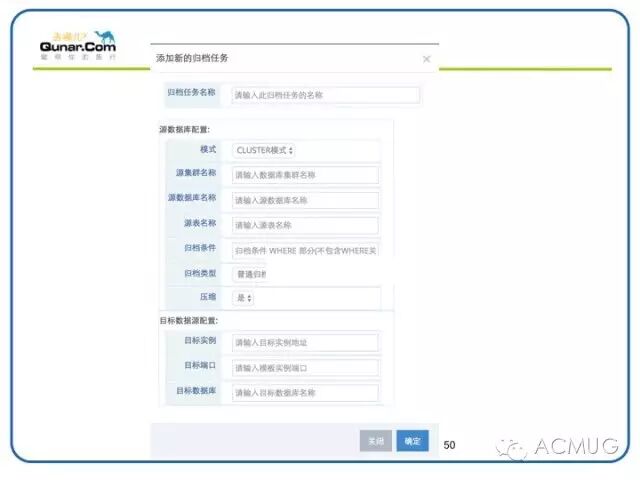The width and height of the screenshot is (640, 480).
Task: Focus the 源集群名称 input field
Action: pos(305,175)
